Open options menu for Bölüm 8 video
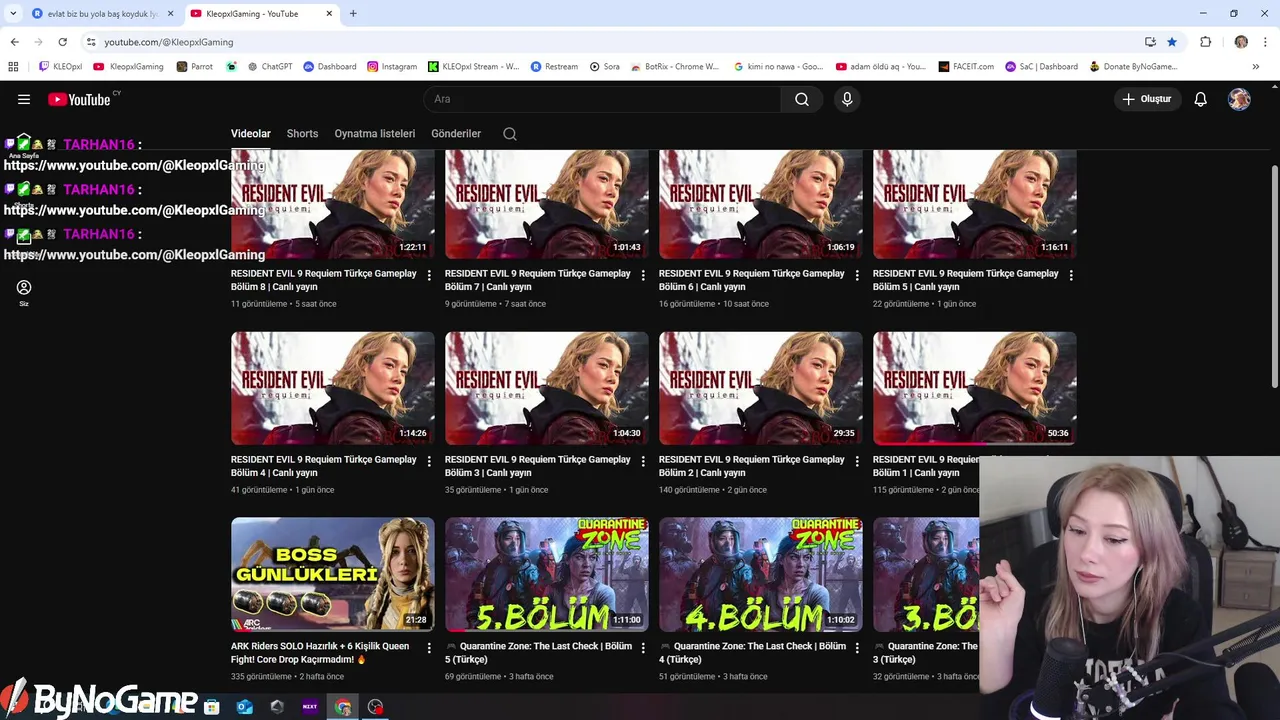The image size is (1280, 720). tap(429, 275)
